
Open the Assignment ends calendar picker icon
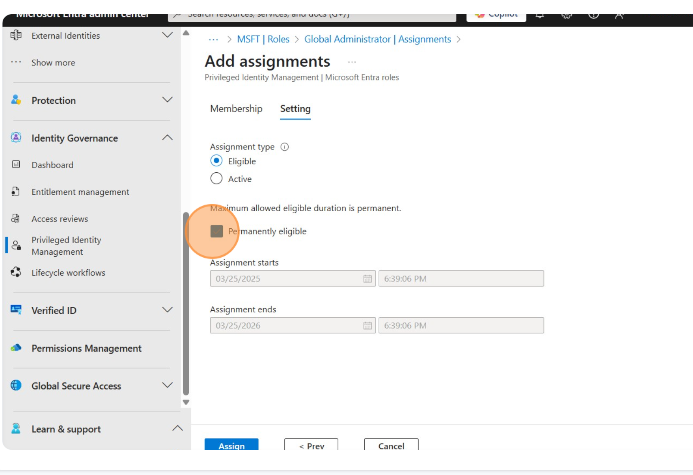tap(367, 325)
